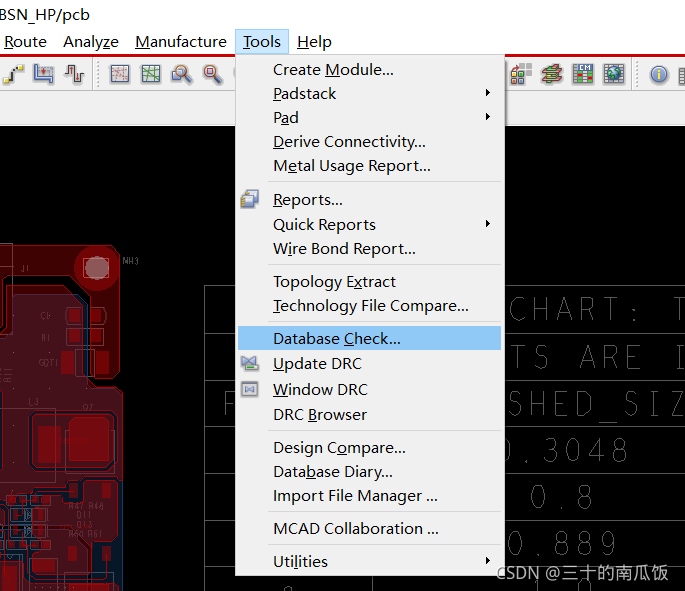This screenshot has height=591, width=685.
Task: Select the Add Connect routing tool icon
Action: [x=13, y=74]
